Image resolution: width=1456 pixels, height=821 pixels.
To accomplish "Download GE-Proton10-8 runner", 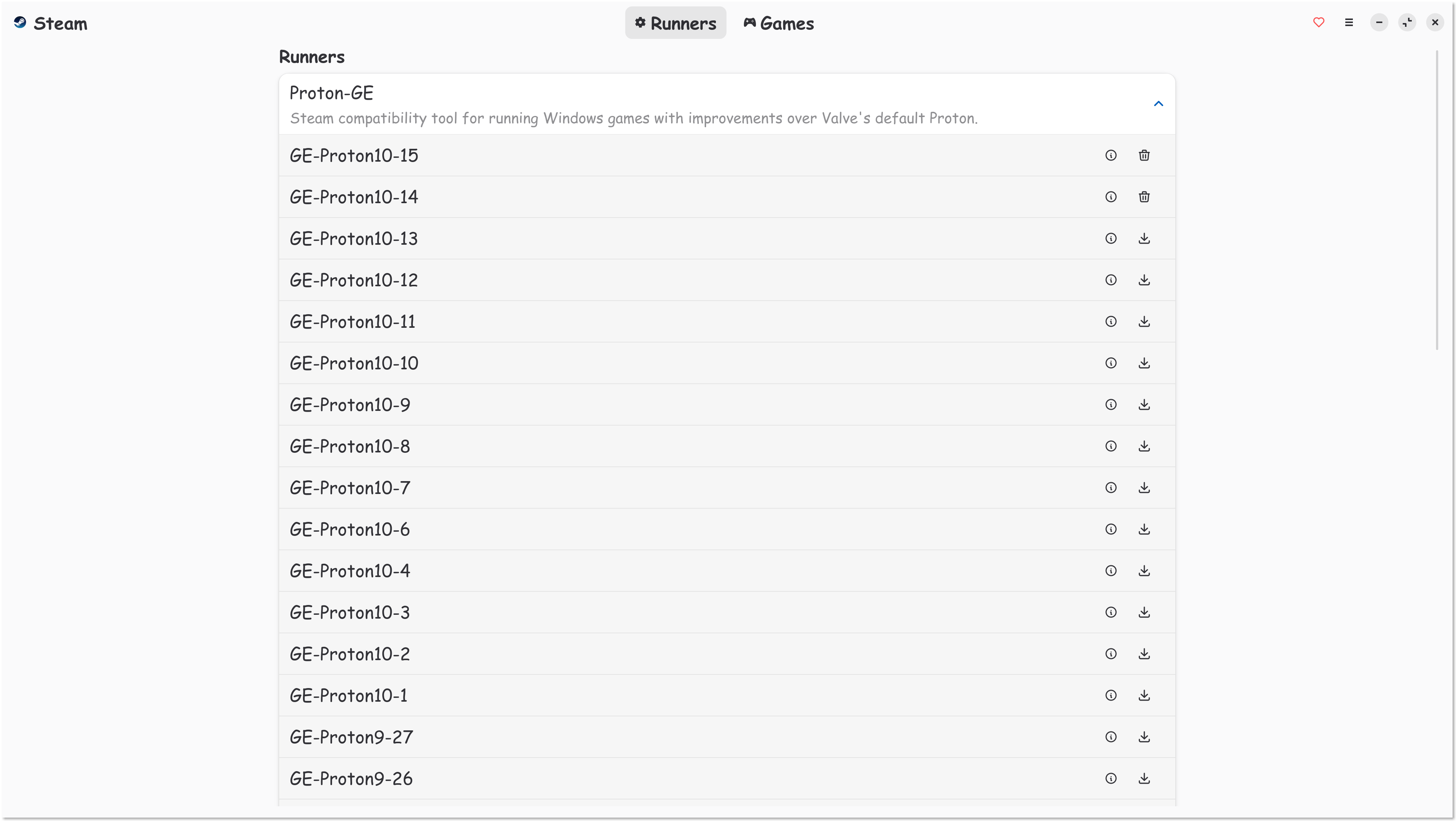I will pos(1144,446).
